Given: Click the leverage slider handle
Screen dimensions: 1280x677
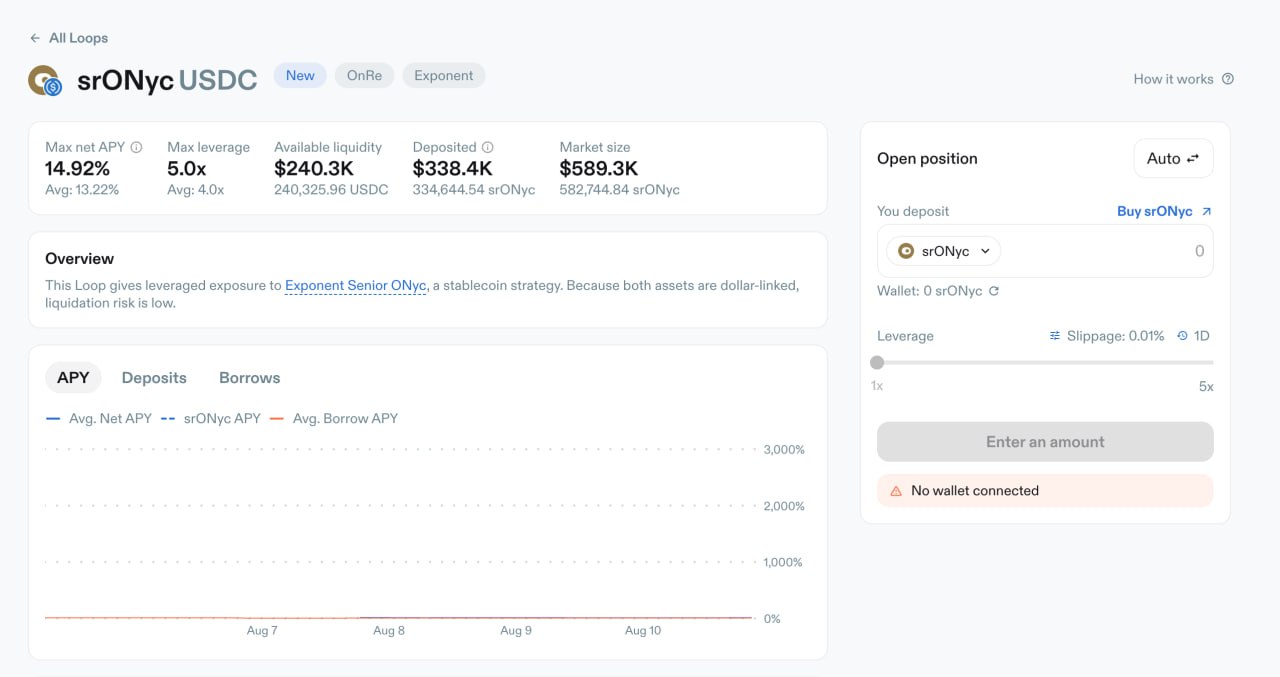Looking at the screenshot, I should [x=877, y=362].
